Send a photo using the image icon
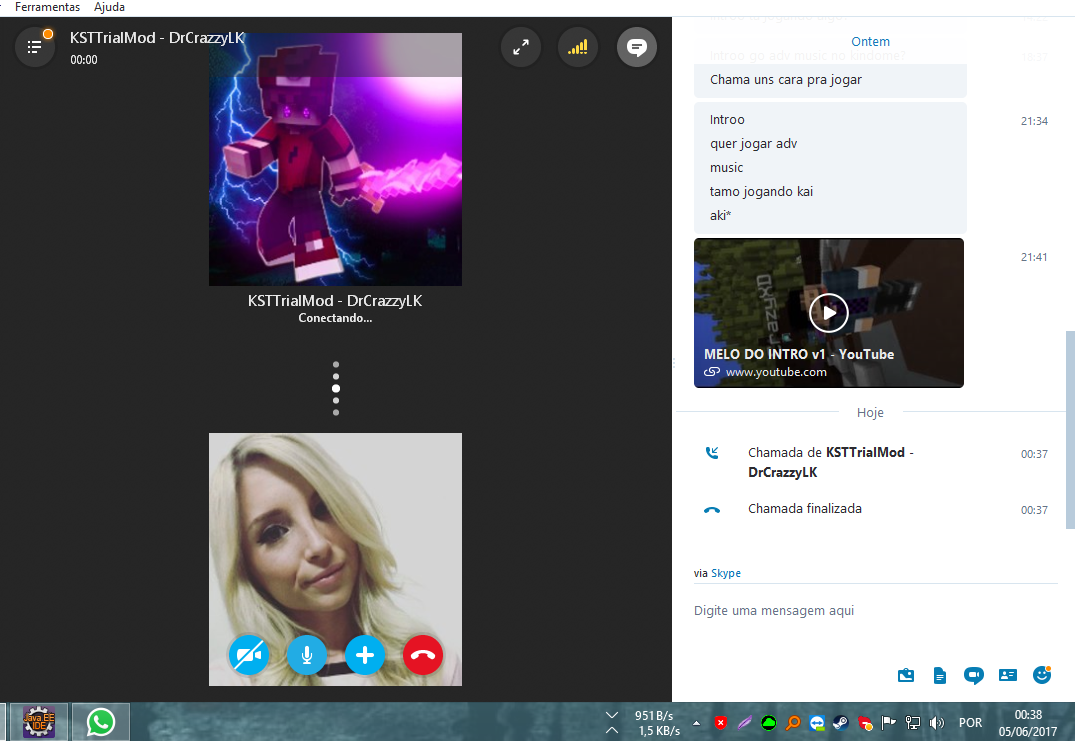The image size is (1075, 741). pos(906,675)
